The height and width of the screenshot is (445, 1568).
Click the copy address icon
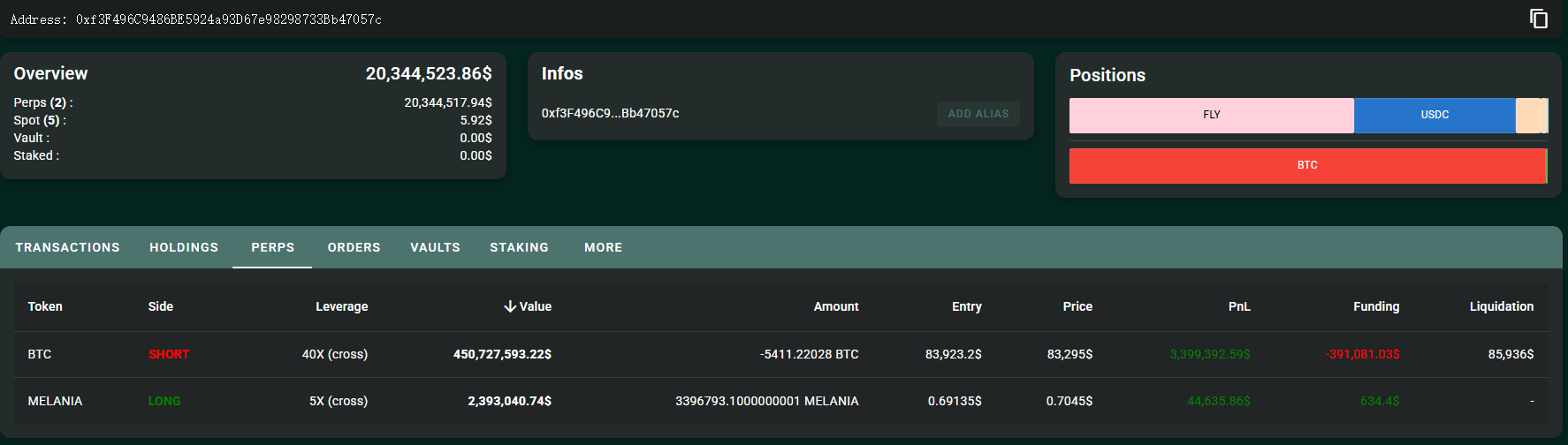[1539, 19]
